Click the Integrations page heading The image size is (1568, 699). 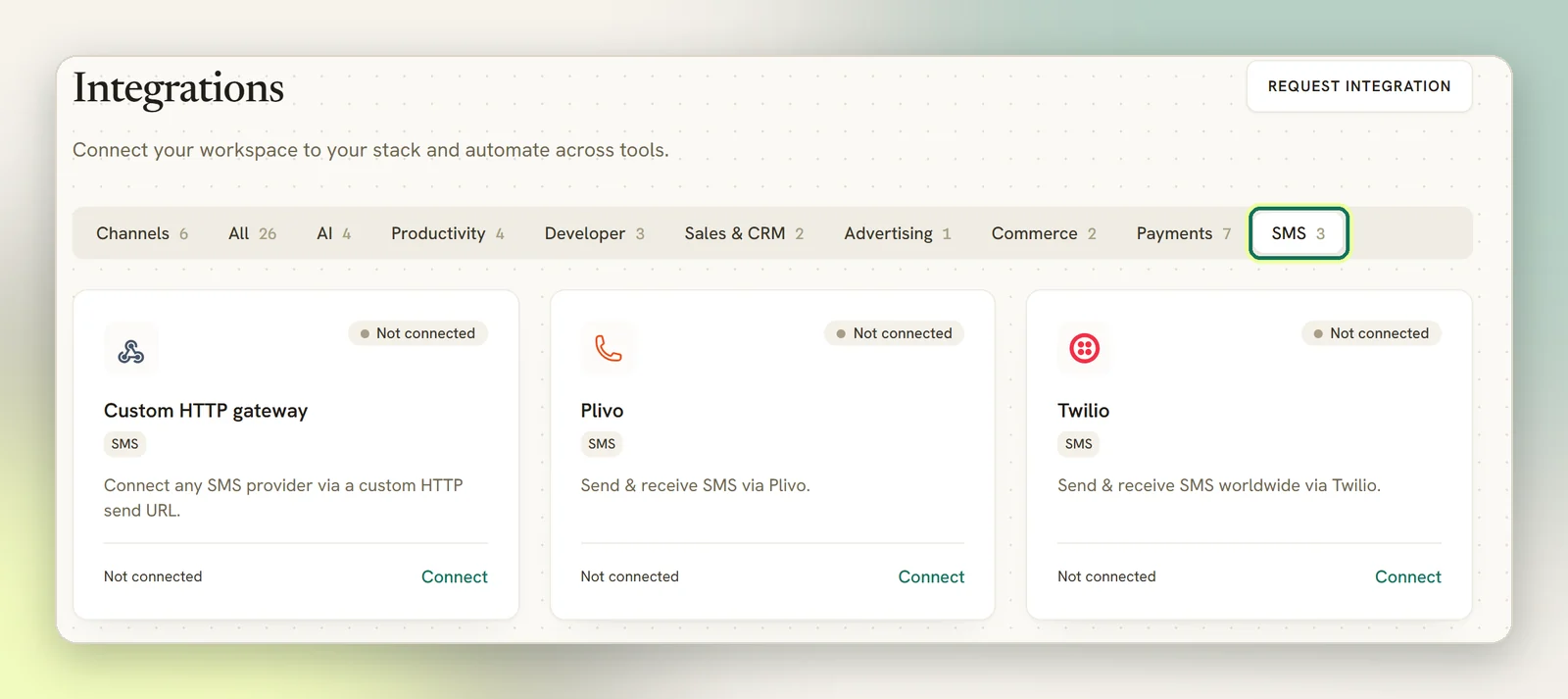pyautogui.click(x=178, y=88)
